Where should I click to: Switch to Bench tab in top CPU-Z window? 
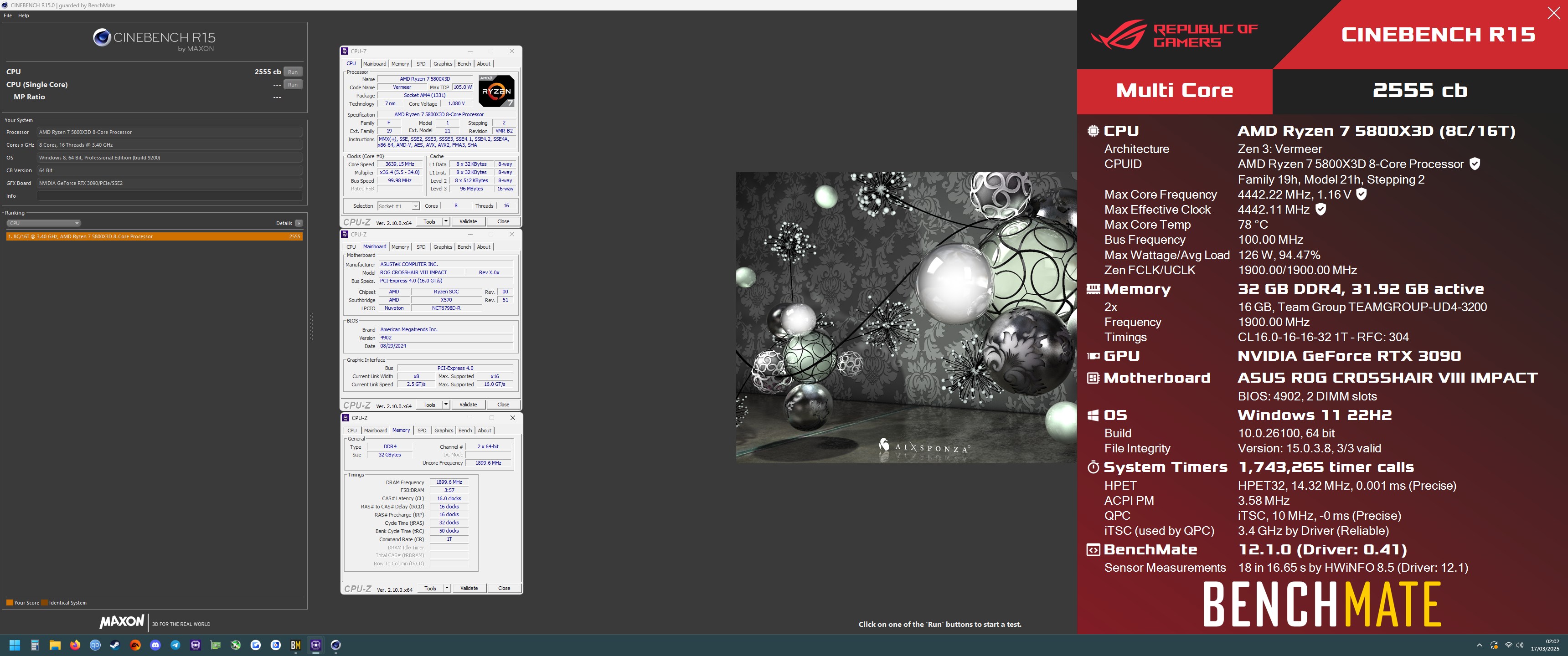coord(464,64)
